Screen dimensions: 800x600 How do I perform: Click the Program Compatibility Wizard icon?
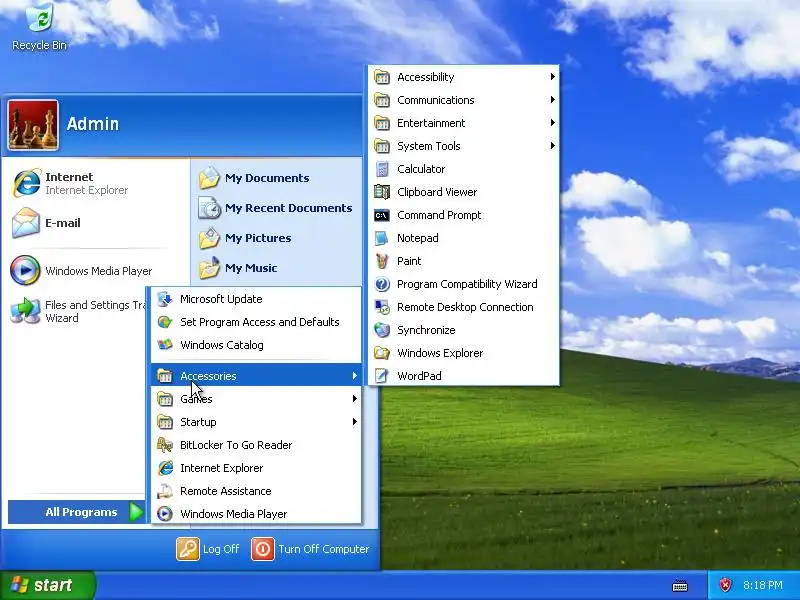pyautogui.click(x=382, y=284)
